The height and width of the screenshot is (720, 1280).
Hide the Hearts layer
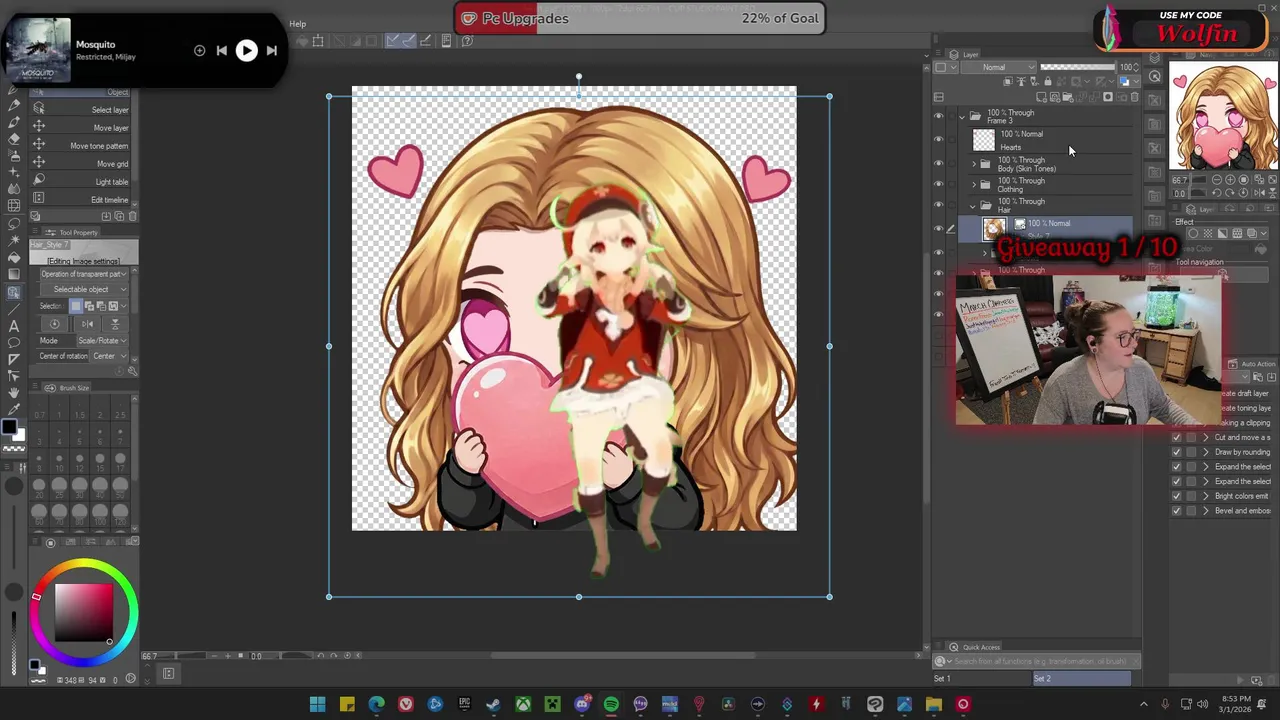point(938,139)
